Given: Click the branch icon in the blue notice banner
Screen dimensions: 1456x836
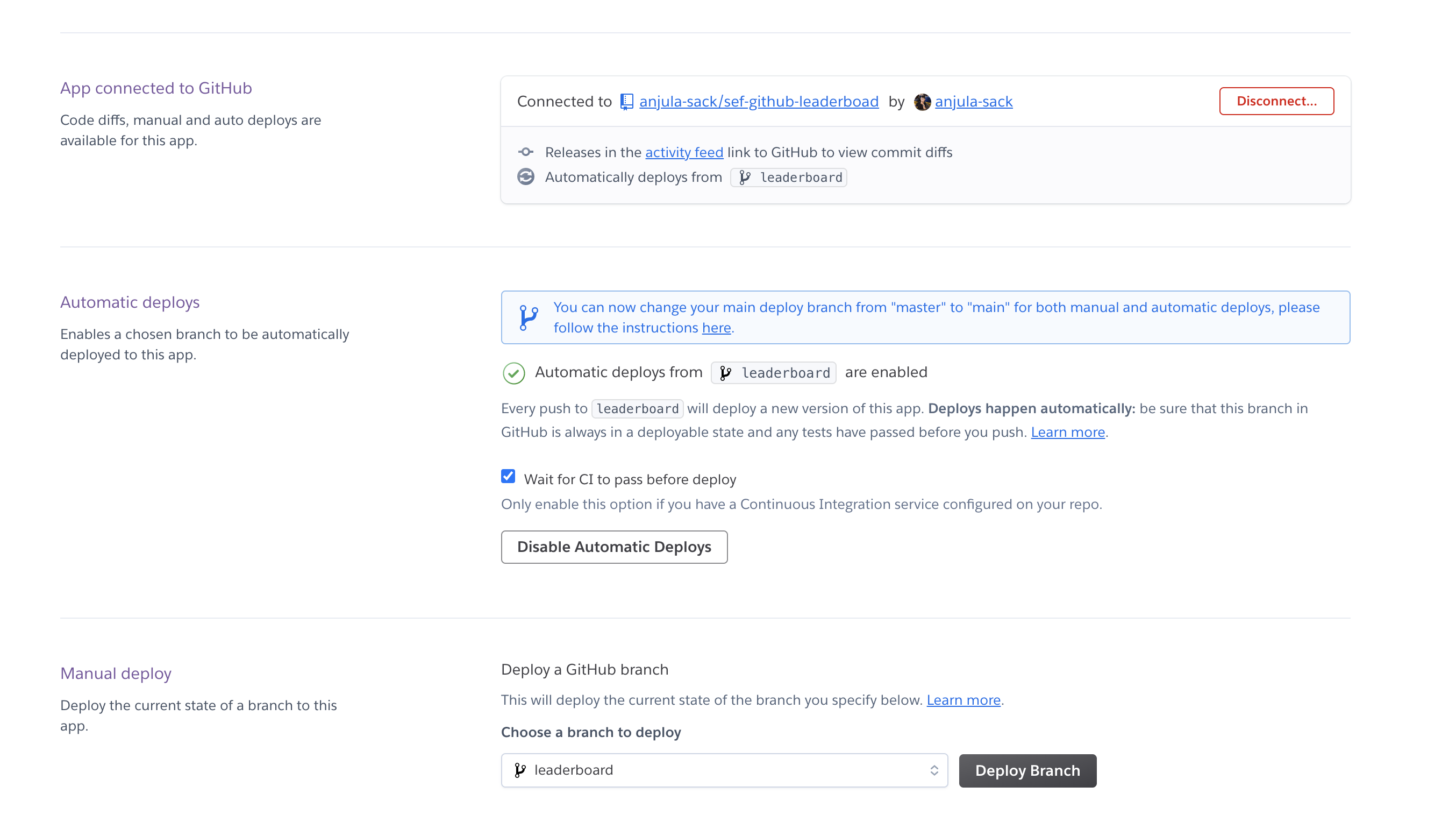Looking at the screenshot, I should (x=529, y=317).
